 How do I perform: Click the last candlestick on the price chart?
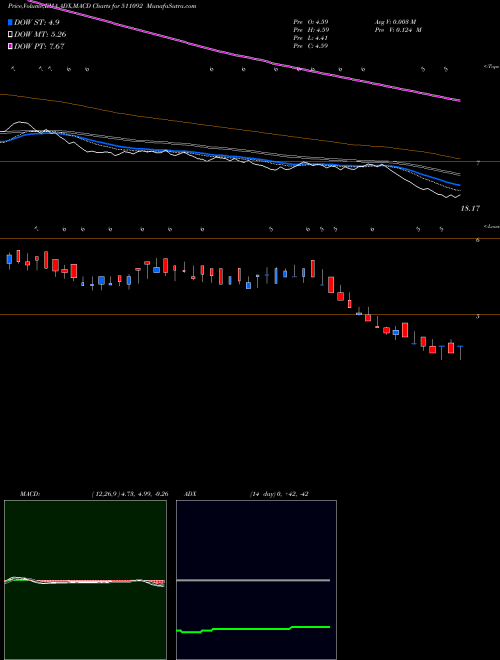coord(460,352)
